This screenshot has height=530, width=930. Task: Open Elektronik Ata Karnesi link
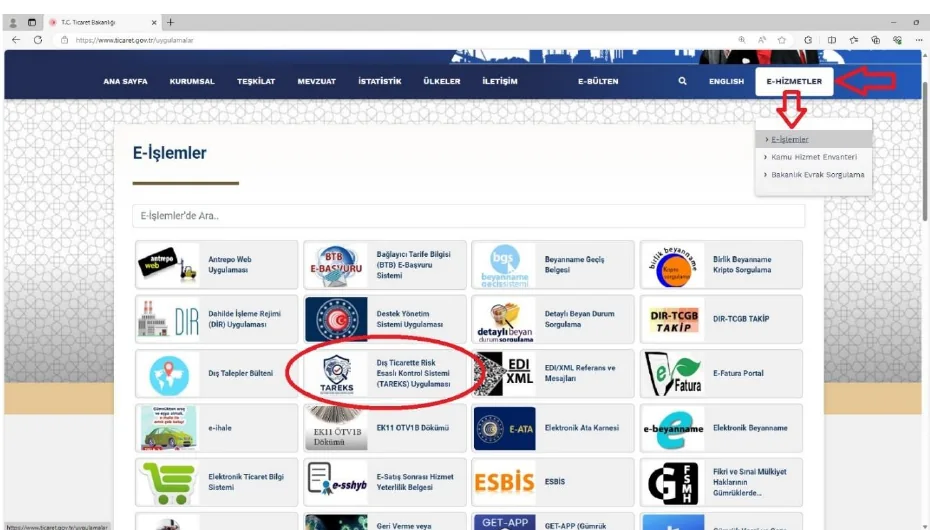click(581, 427)
